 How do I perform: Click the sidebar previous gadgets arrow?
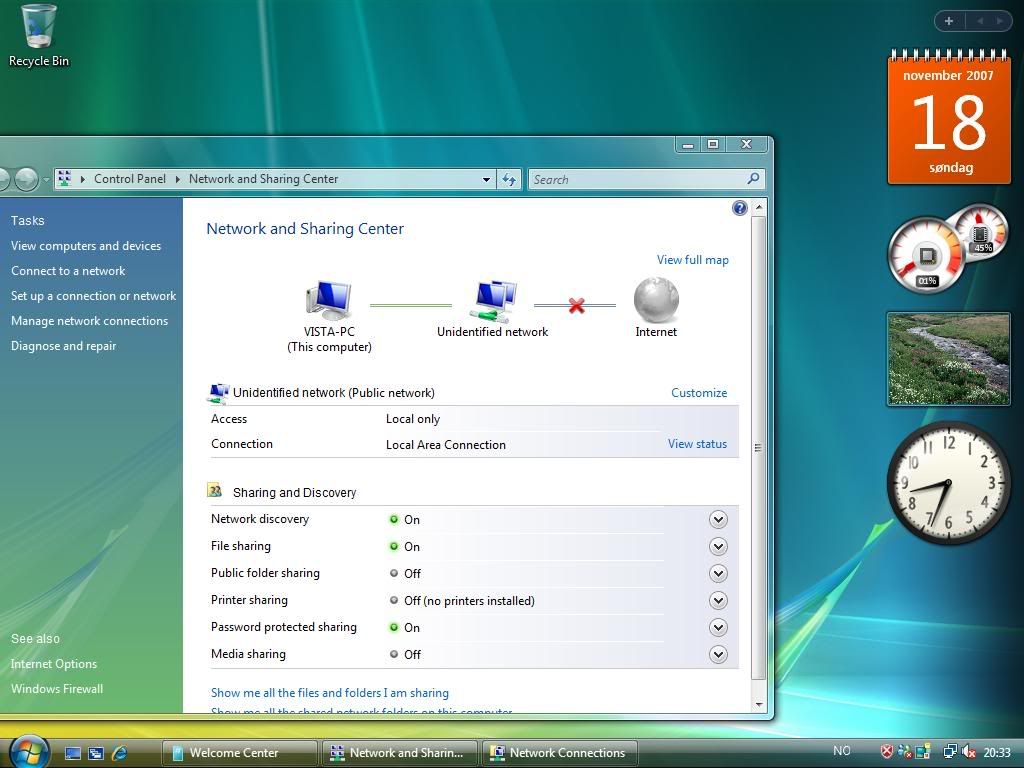point(980,21)
